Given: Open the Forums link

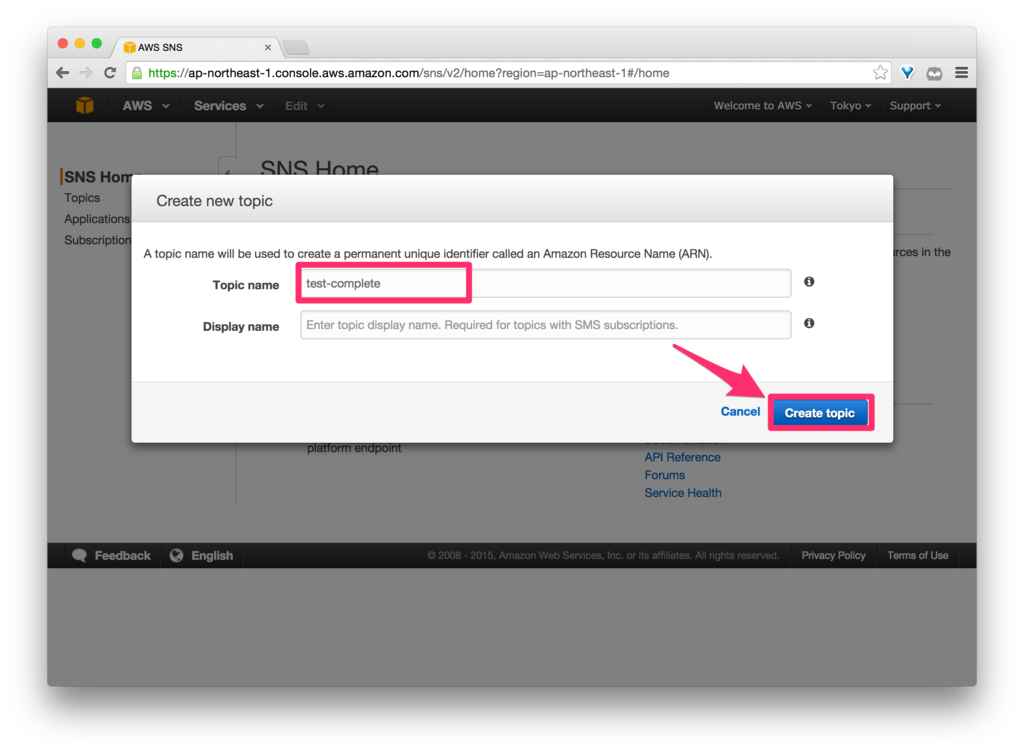Looking at the screenshot, I should click(665, 475).
